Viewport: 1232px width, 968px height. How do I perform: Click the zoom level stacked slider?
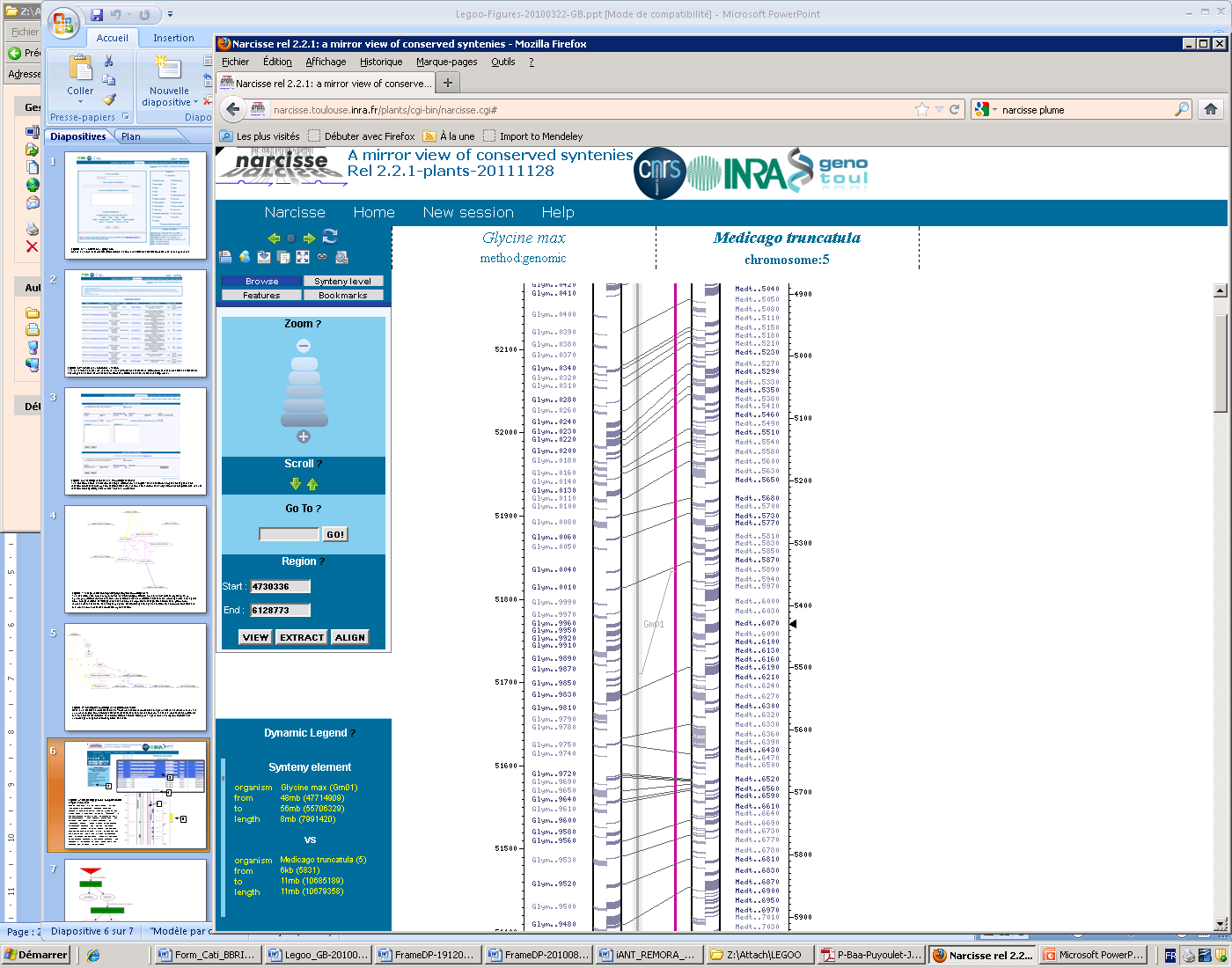pyautogui.click(x=304, y=392)
